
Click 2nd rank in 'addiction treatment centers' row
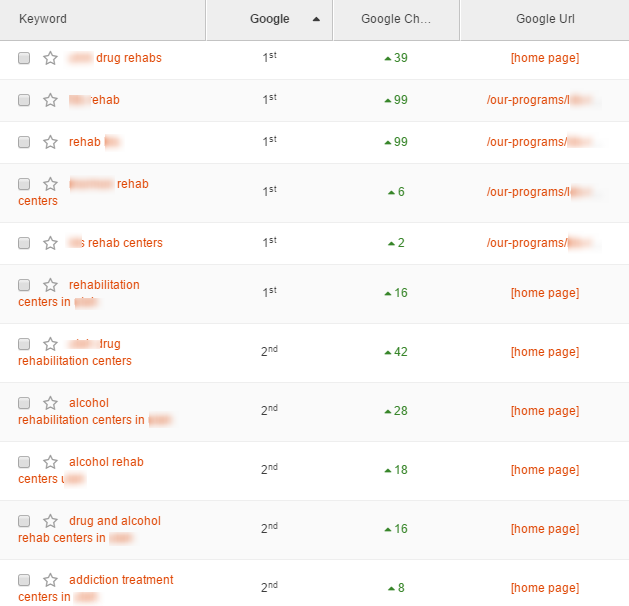tap(269, 587)
